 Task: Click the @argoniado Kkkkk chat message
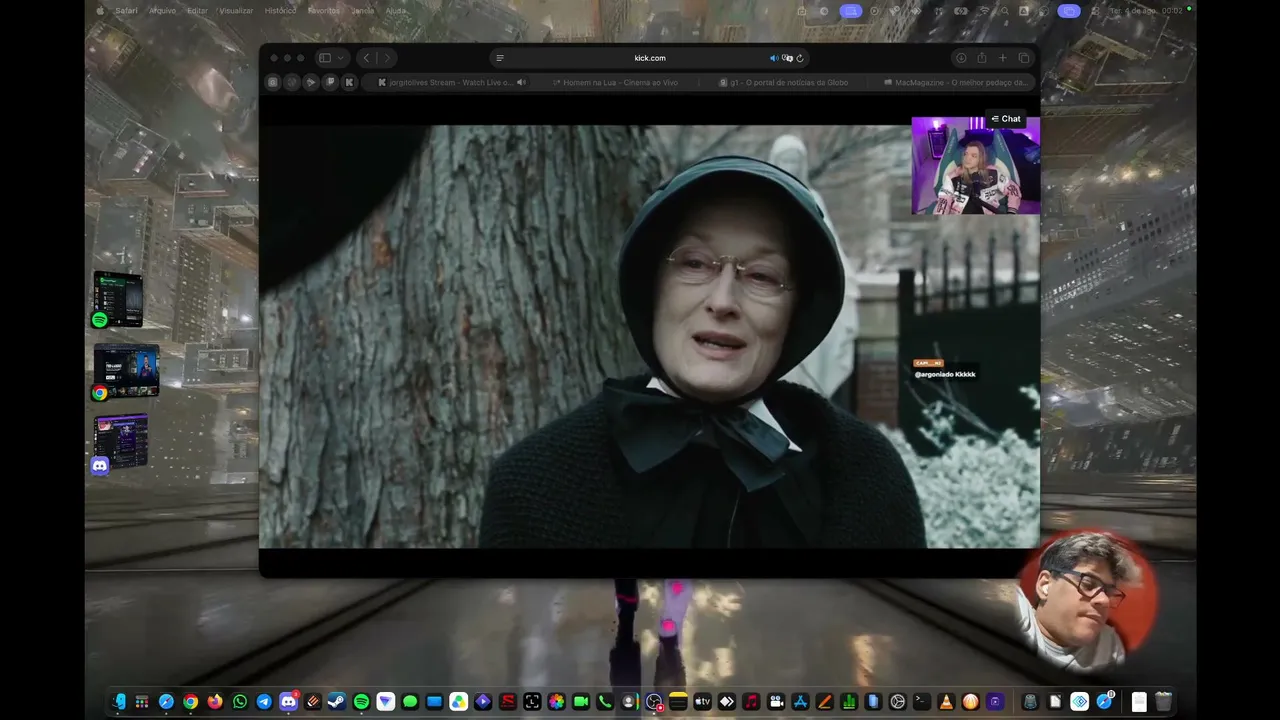(945, 374)
